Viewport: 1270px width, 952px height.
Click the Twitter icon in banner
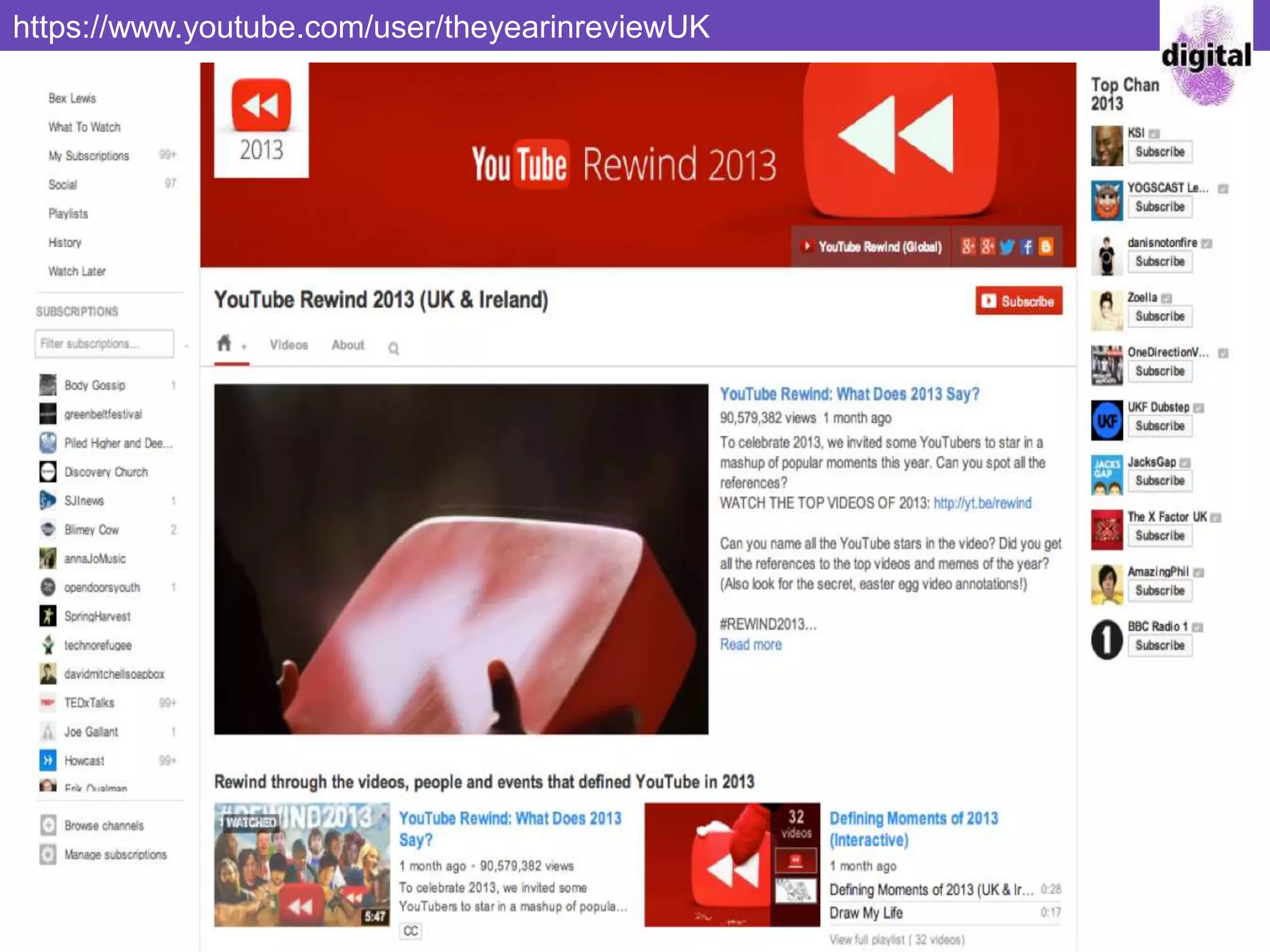1007,247
